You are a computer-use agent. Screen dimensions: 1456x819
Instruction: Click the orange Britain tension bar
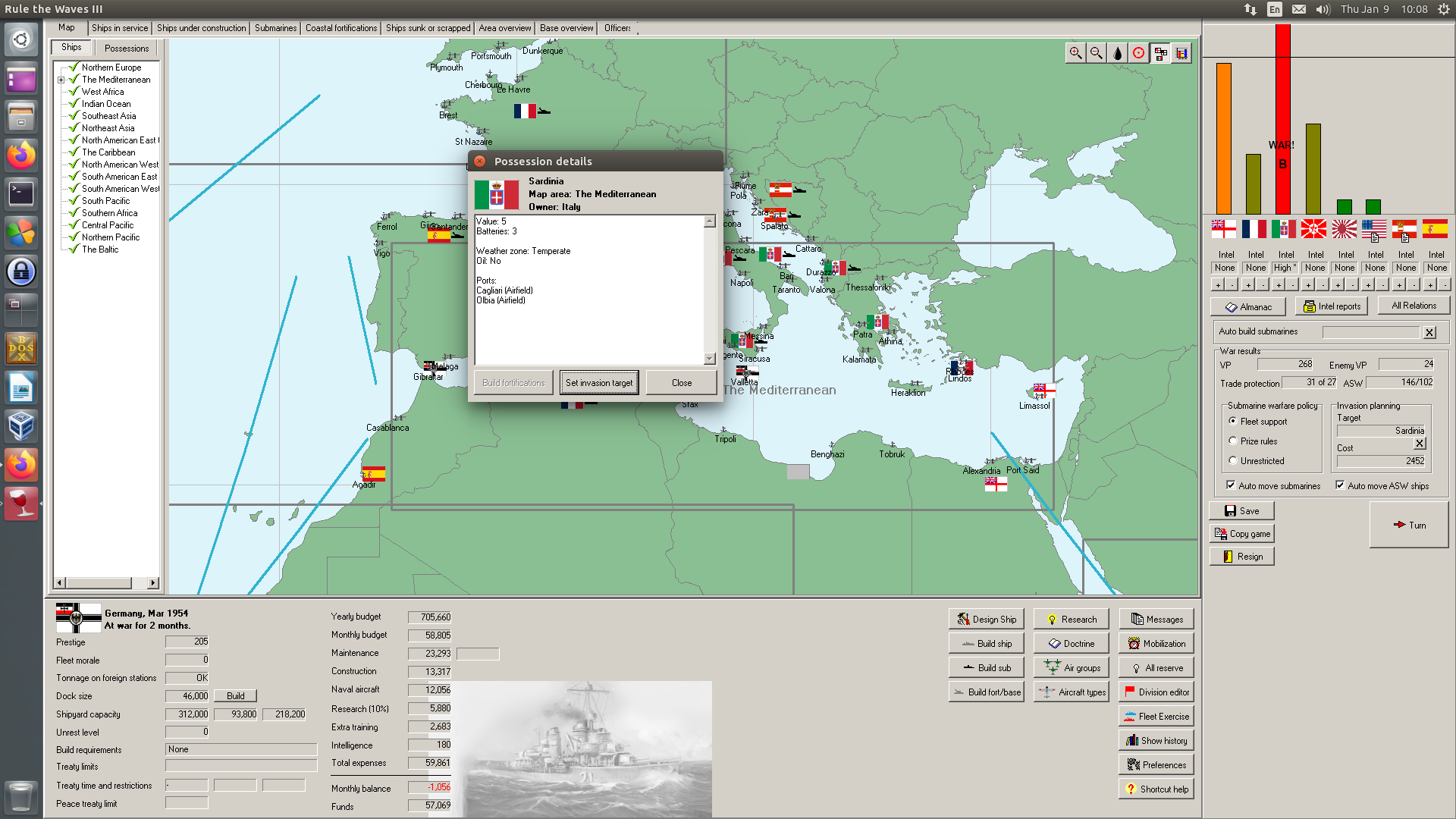(1224, 138)
